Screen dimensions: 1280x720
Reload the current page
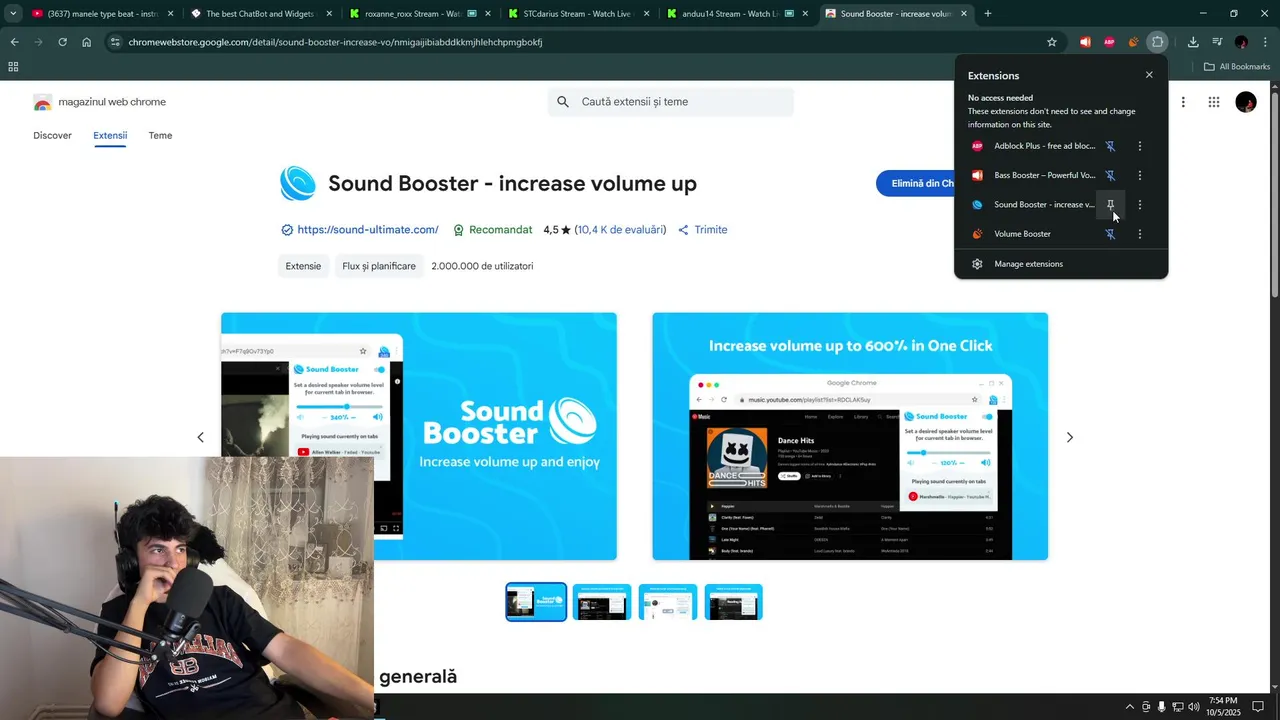click(62, 42)
